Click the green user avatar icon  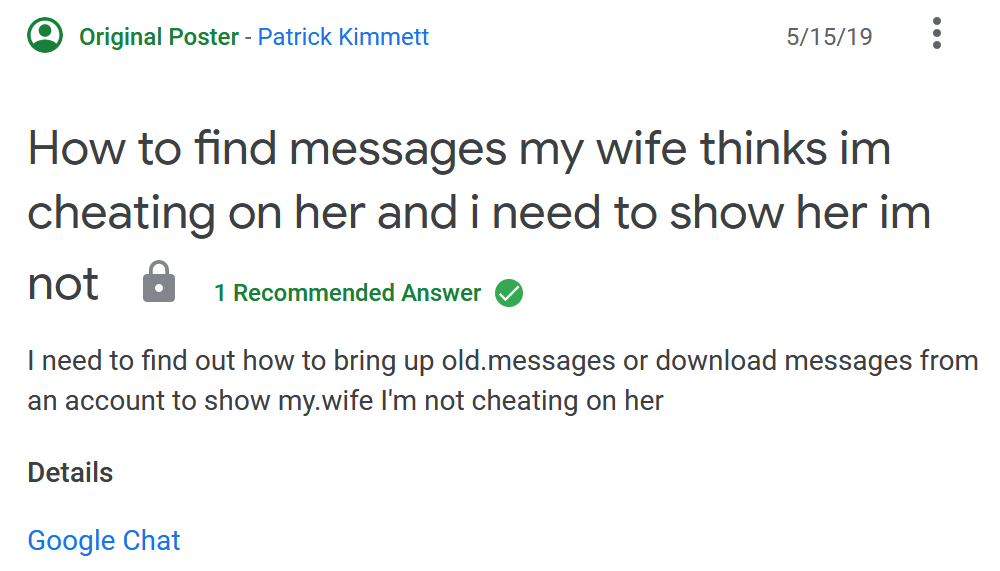pyautogui.click(x=45, y=35)
